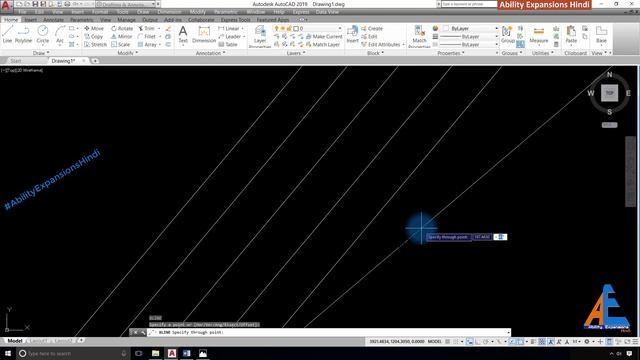Activate the Array command

(147, 44)
